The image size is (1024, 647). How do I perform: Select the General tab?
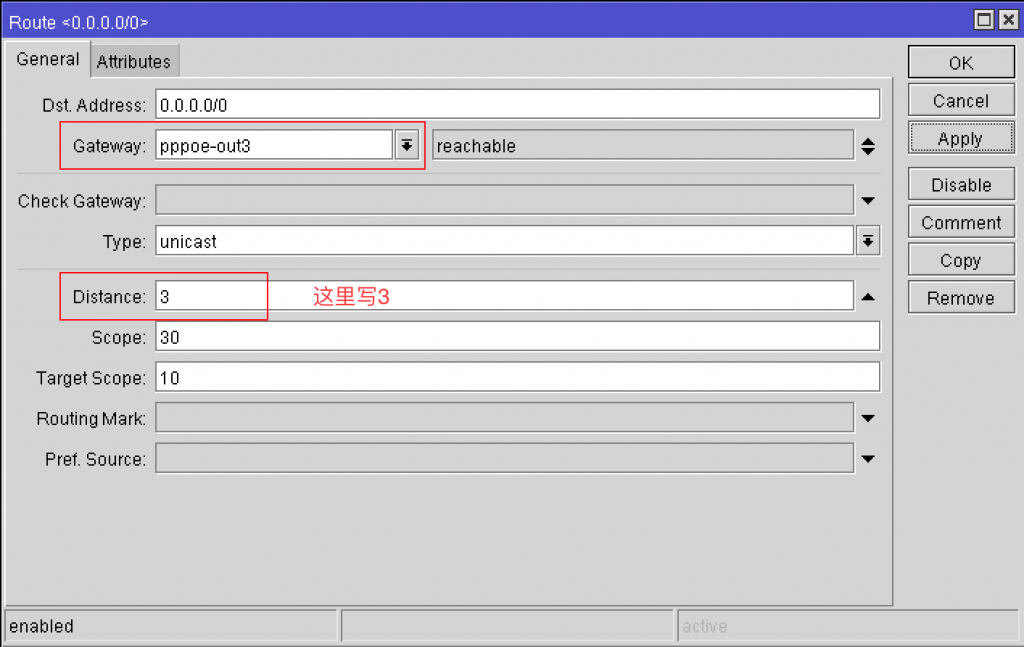(48, 59)
